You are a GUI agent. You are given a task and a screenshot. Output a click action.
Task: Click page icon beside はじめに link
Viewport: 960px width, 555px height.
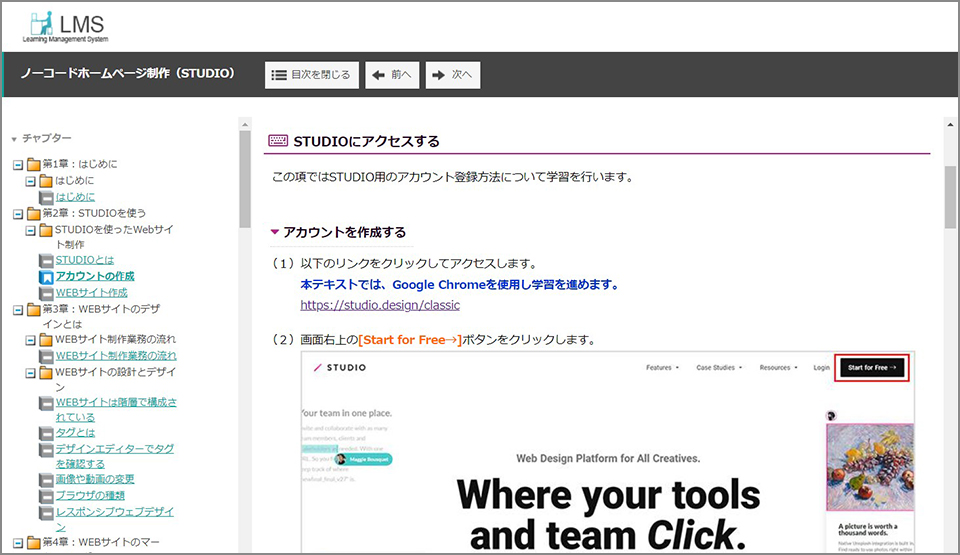47,197
